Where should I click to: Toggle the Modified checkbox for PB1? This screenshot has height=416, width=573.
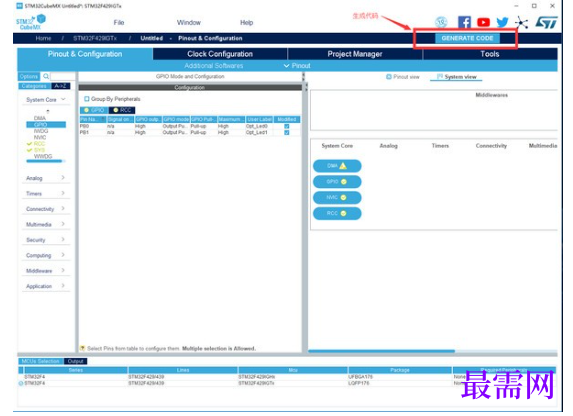[287, 133]
